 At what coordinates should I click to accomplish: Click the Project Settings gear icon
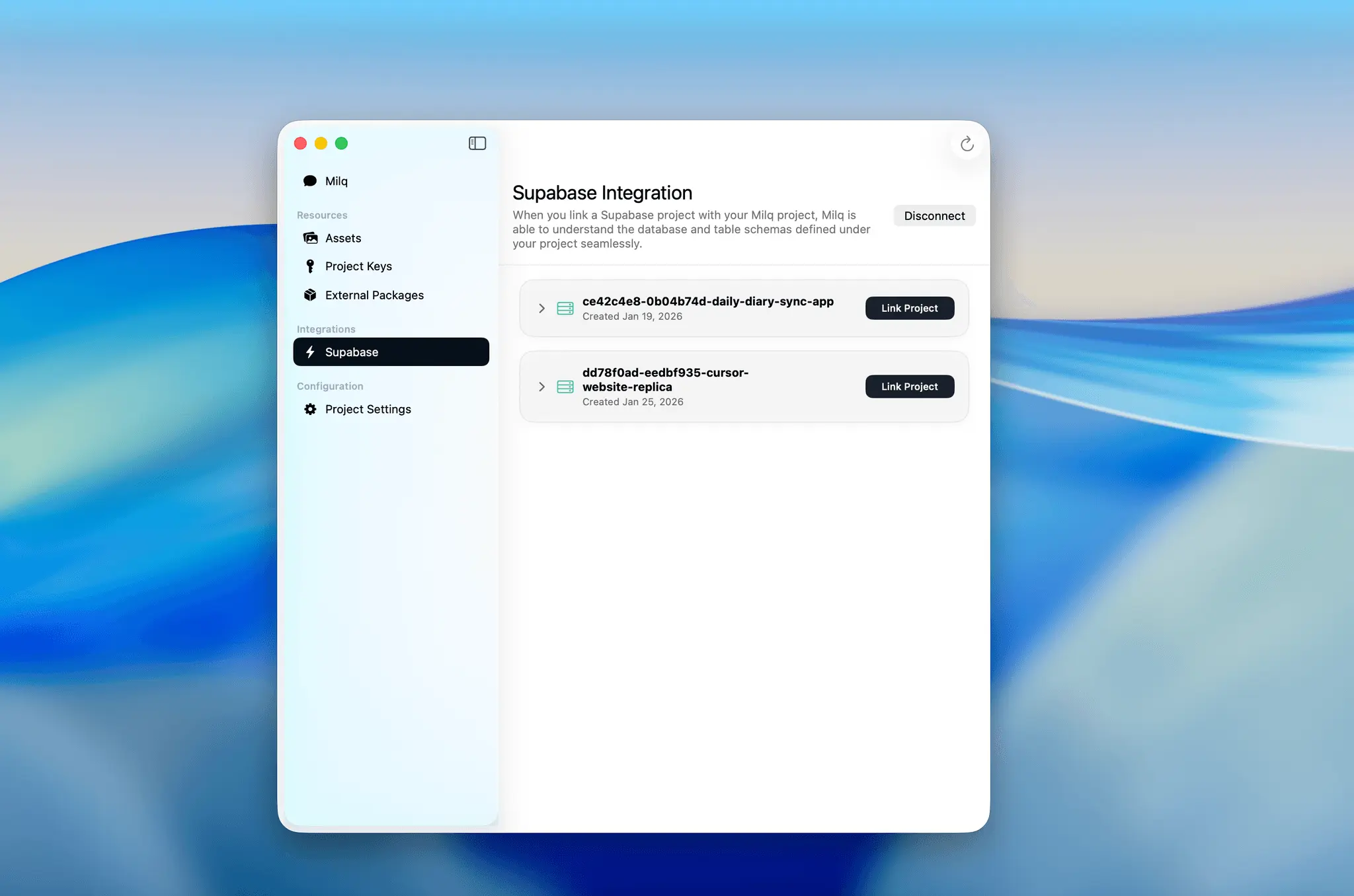(310, 409)
